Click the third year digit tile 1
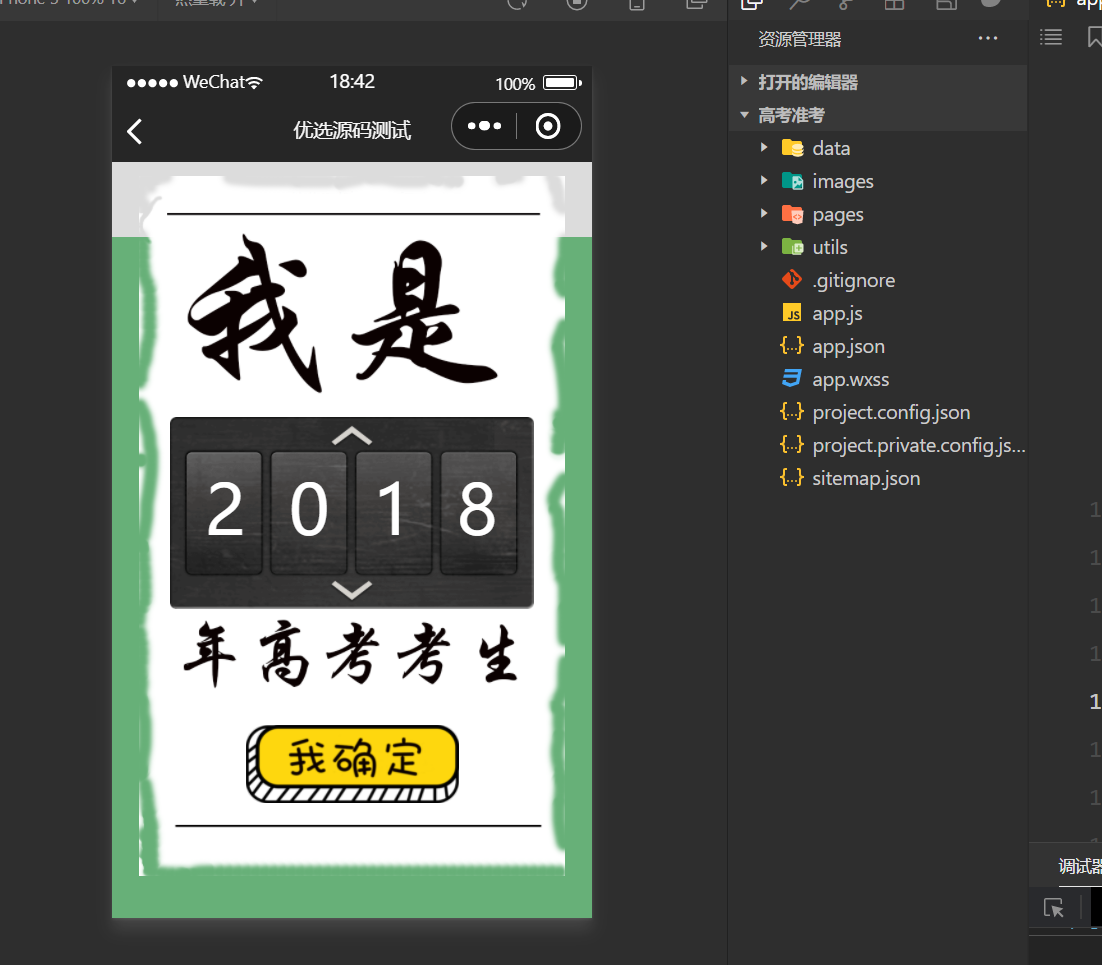 394,512
